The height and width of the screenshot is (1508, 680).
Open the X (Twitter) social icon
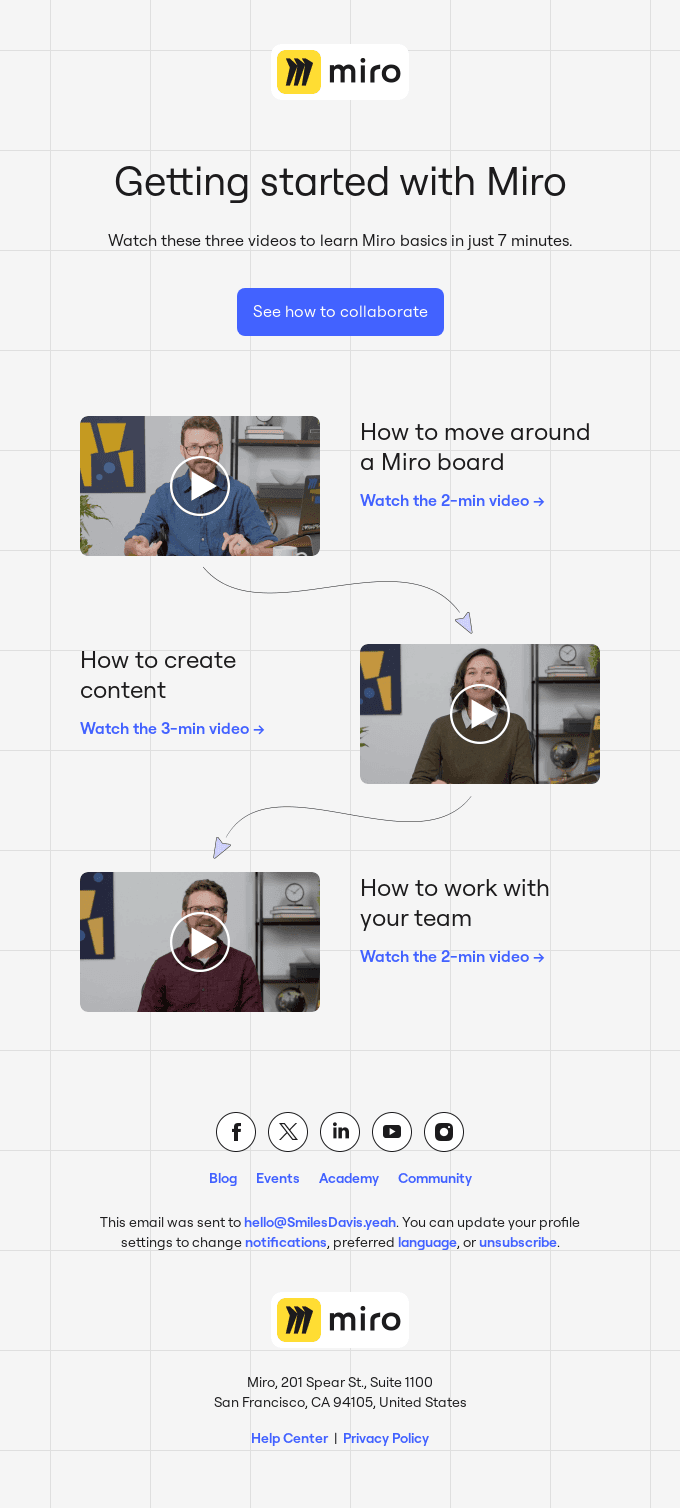pos(288,1132)
